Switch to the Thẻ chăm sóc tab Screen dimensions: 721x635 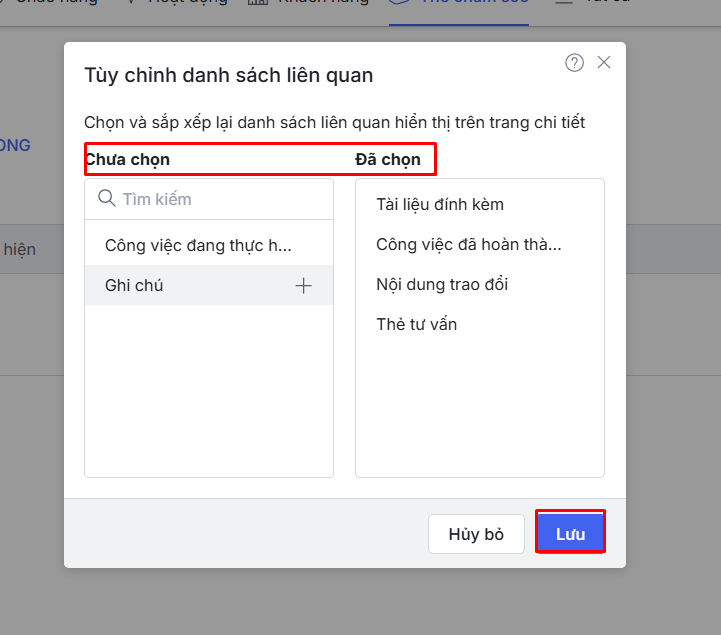click(460, 3)
